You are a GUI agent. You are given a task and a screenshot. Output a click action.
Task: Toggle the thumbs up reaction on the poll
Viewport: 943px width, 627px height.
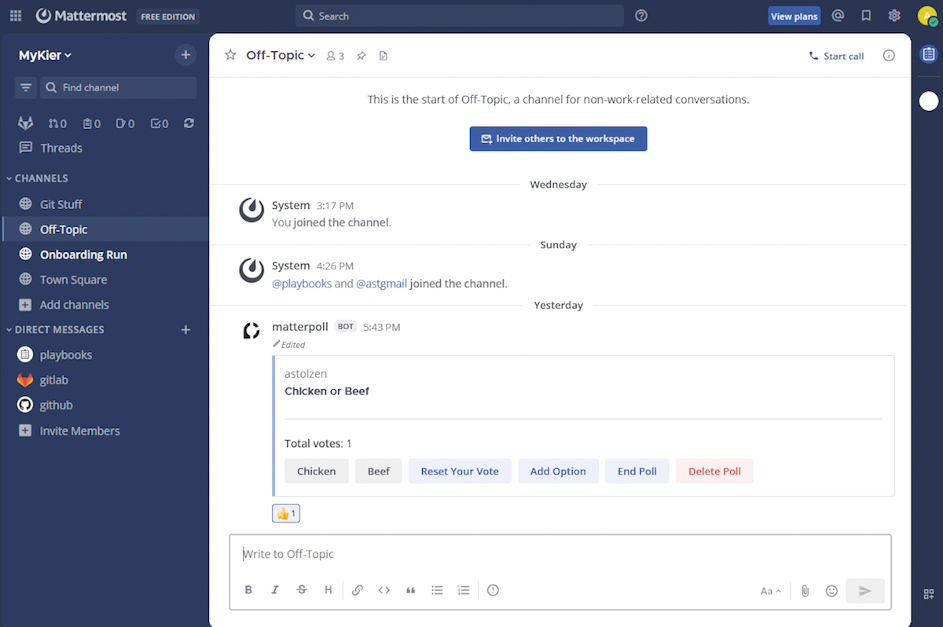tap(286, 514)
